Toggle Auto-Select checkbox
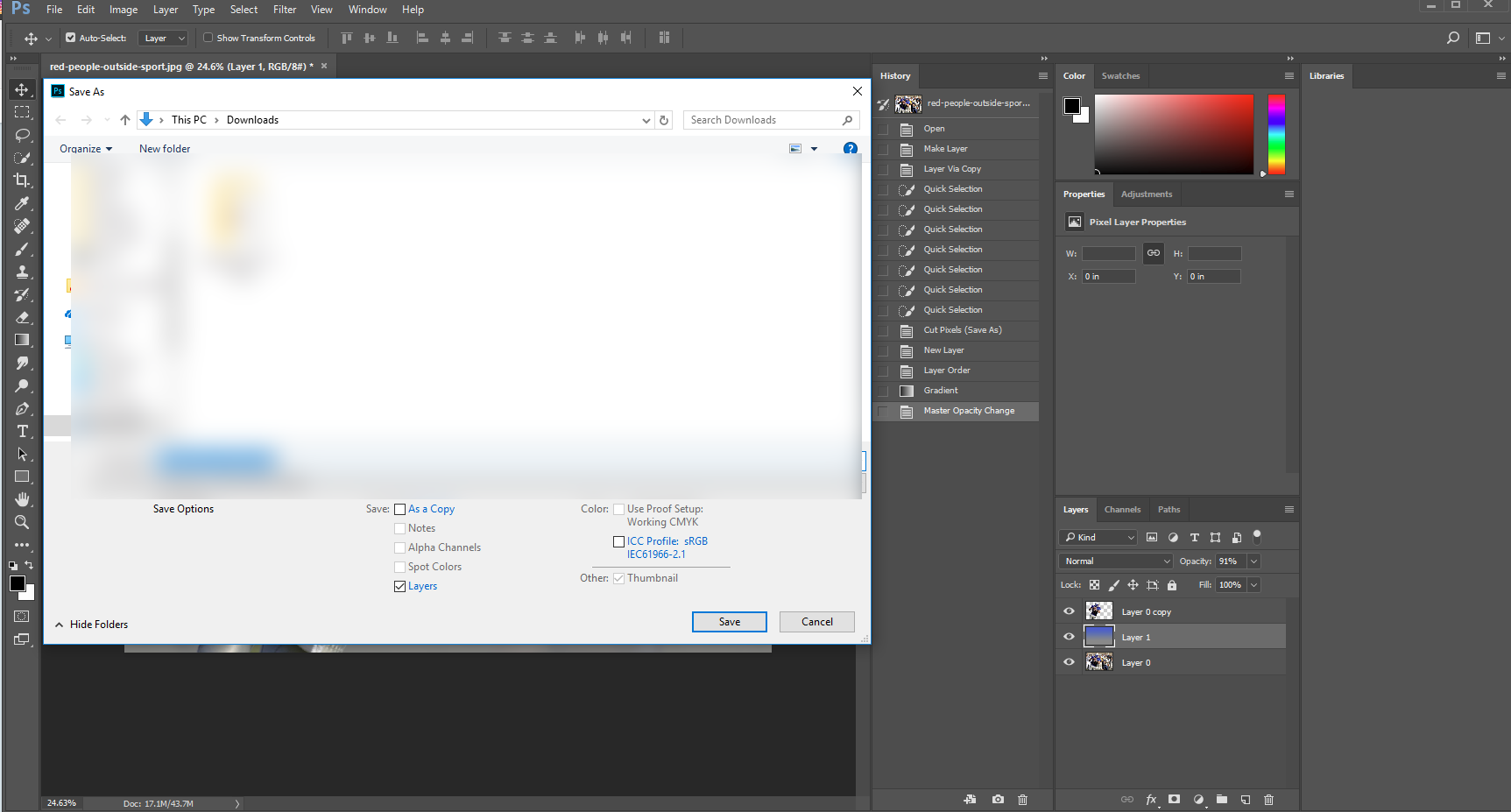Screen dimensions: 1511x812 71,38
